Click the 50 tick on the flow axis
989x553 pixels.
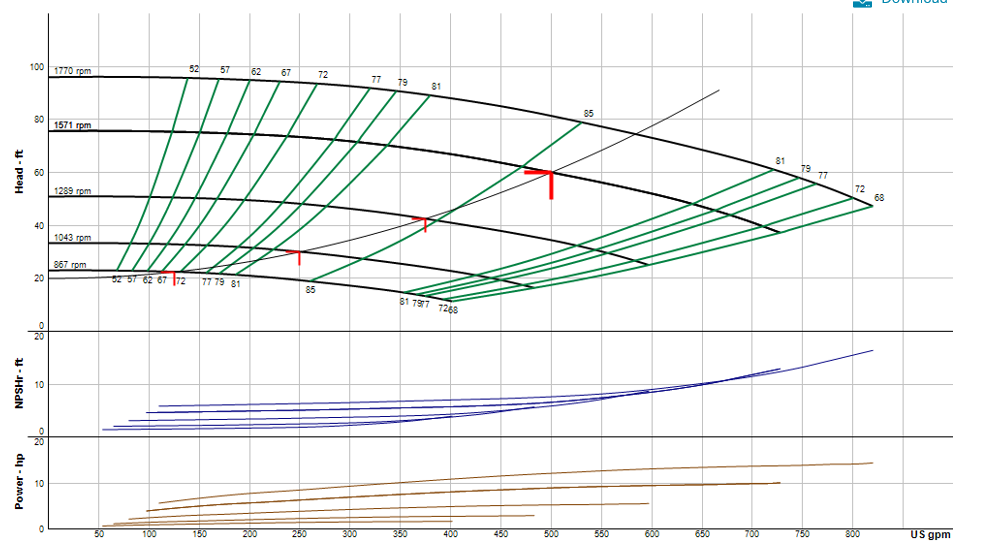[x=99, y=534]
